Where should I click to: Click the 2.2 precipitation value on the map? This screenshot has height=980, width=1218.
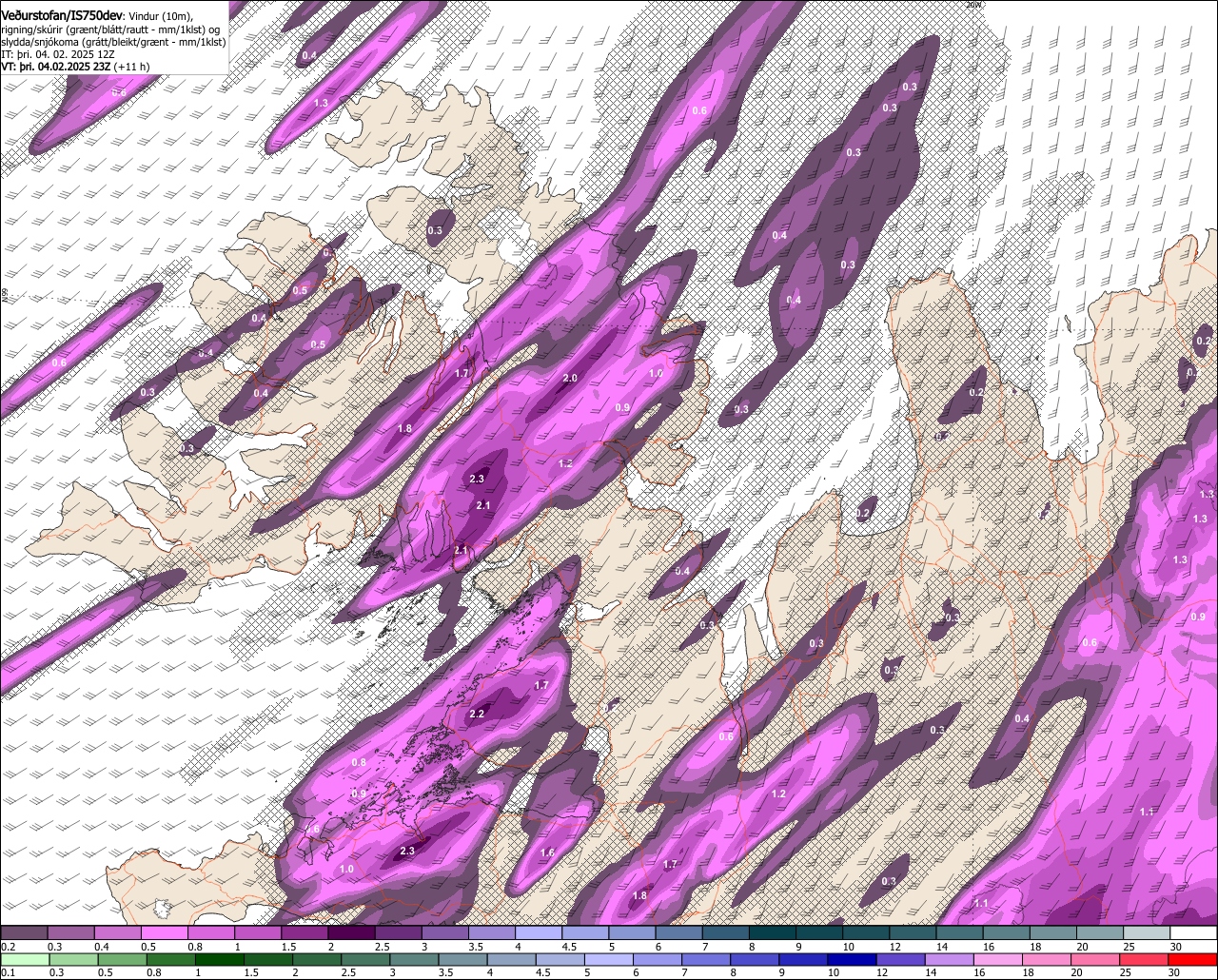pyautogui.click(x=477, y=714)
